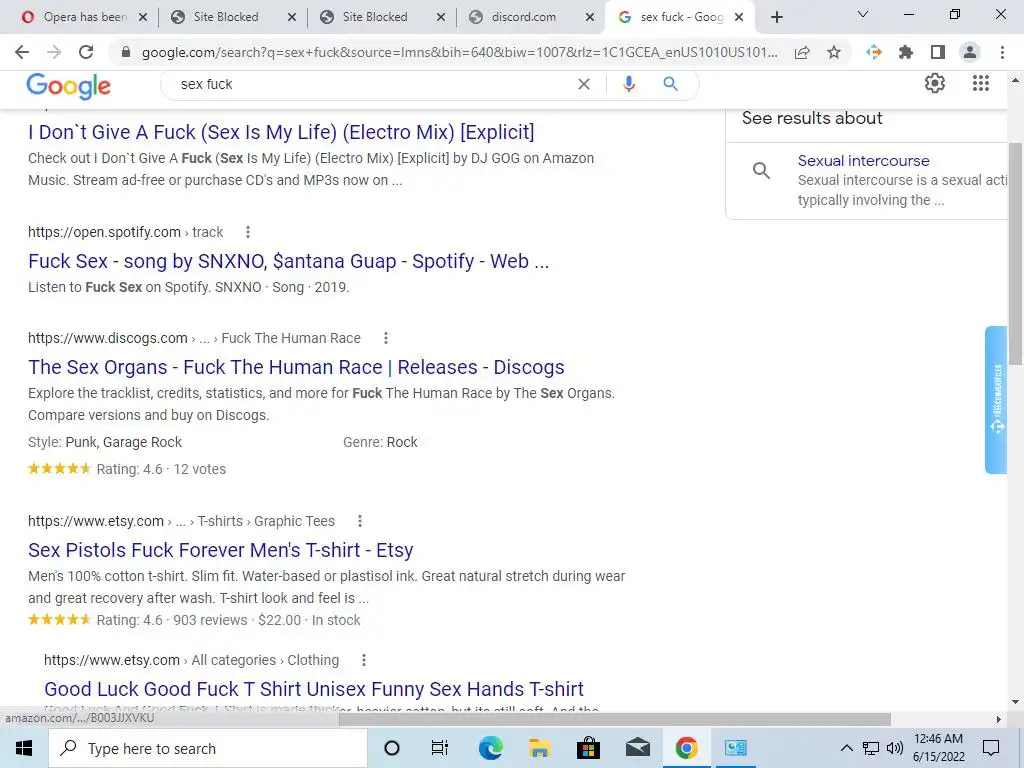Open a new tab with plus button

[x=776, y=17]
